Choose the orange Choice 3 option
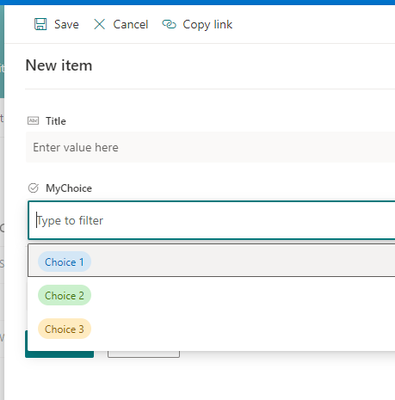Image resolution: width=395 pixels, height=400 pixels. [x=64, y=329]
